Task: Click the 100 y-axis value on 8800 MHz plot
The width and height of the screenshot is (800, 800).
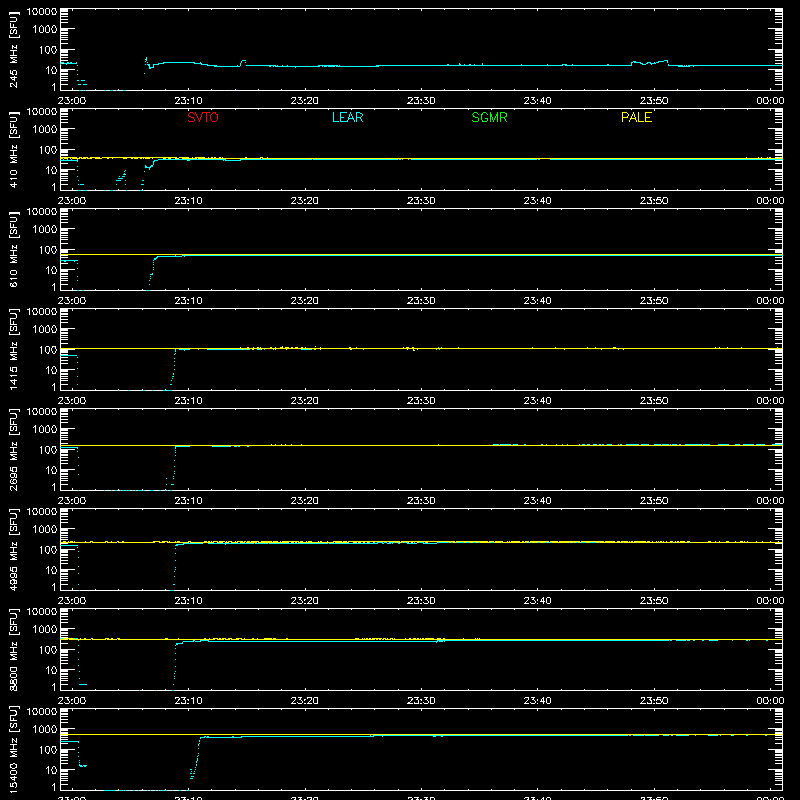Action: tap(48, 649)
